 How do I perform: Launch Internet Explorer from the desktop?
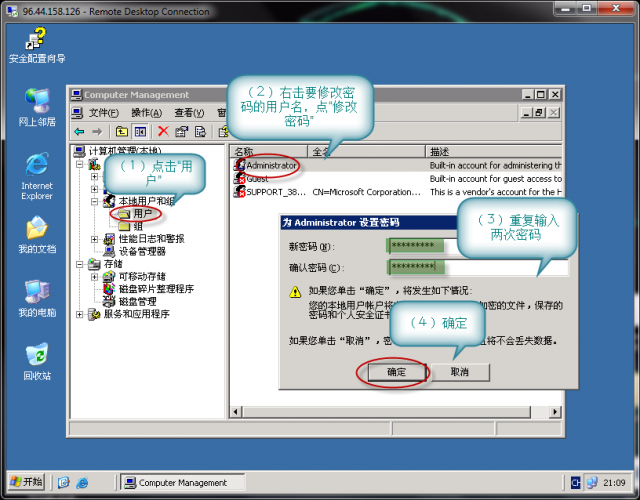coord(37,176)
